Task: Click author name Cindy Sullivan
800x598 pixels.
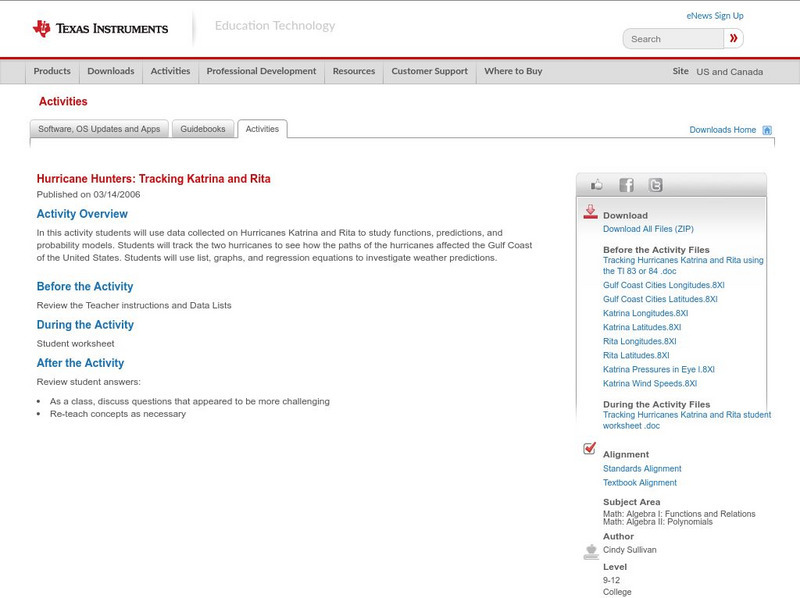Action: coord(630,550)
